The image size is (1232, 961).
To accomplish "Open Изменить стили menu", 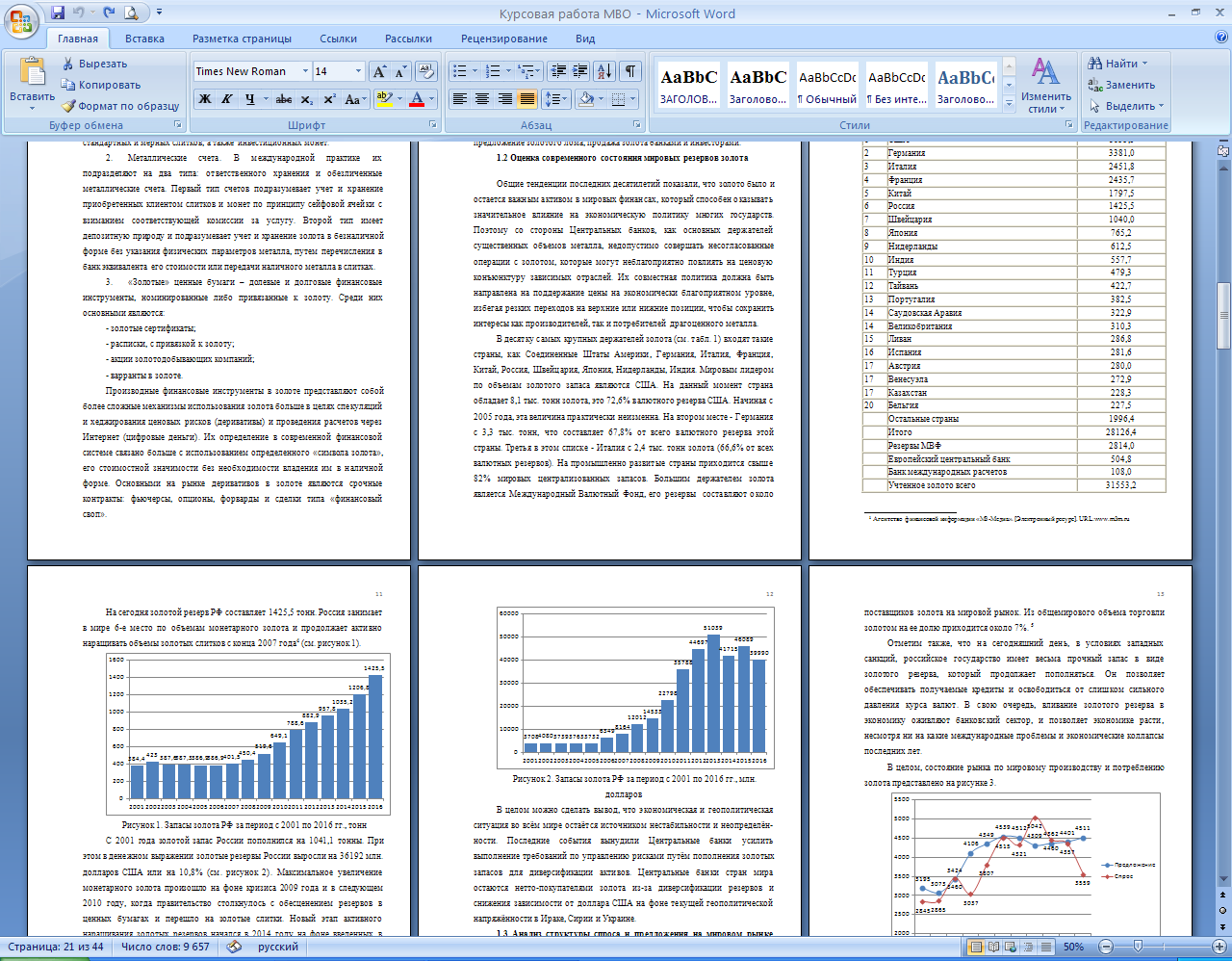I will [1045, 85].
